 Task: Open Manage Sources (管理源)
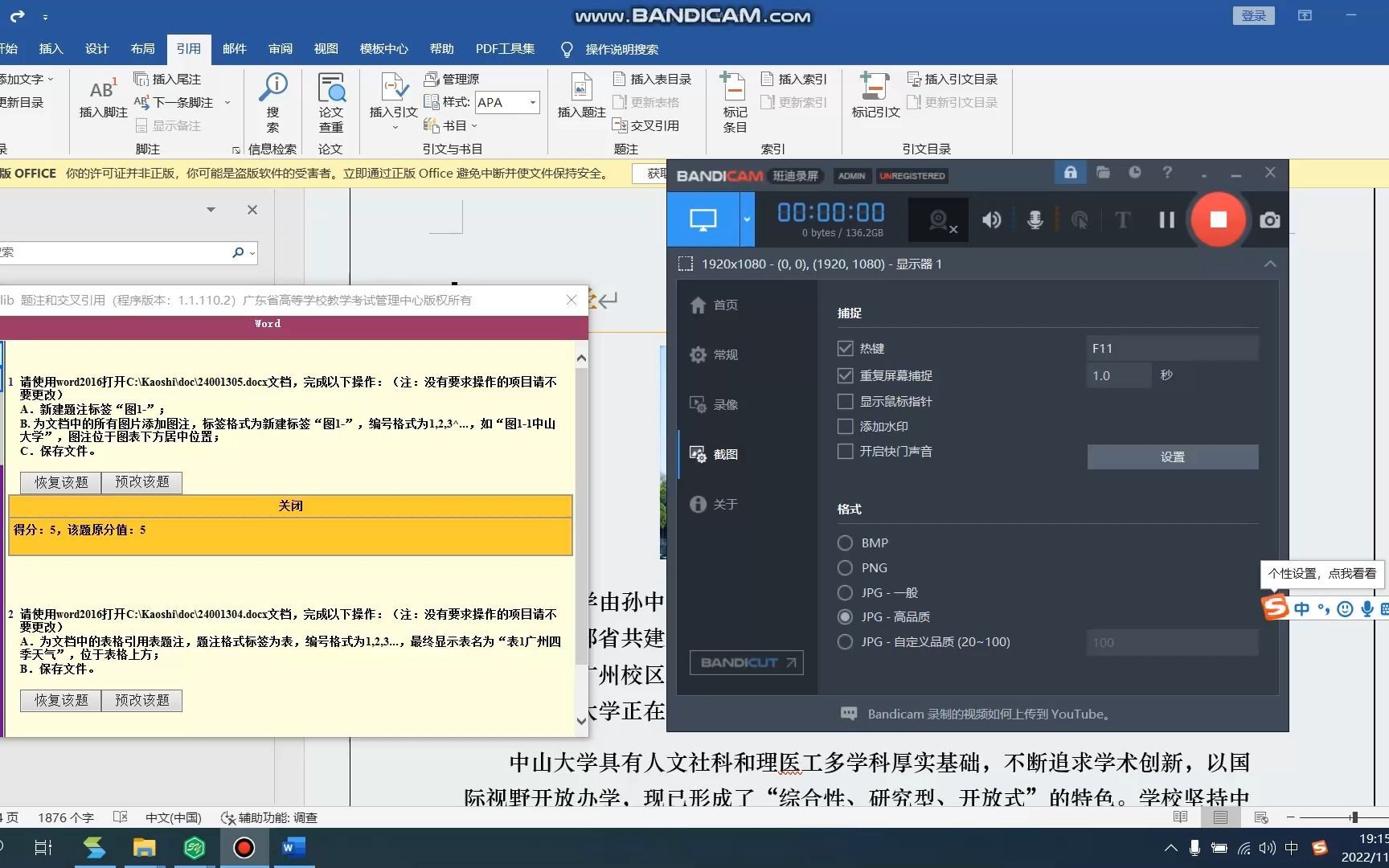click(x=452, y=79)
